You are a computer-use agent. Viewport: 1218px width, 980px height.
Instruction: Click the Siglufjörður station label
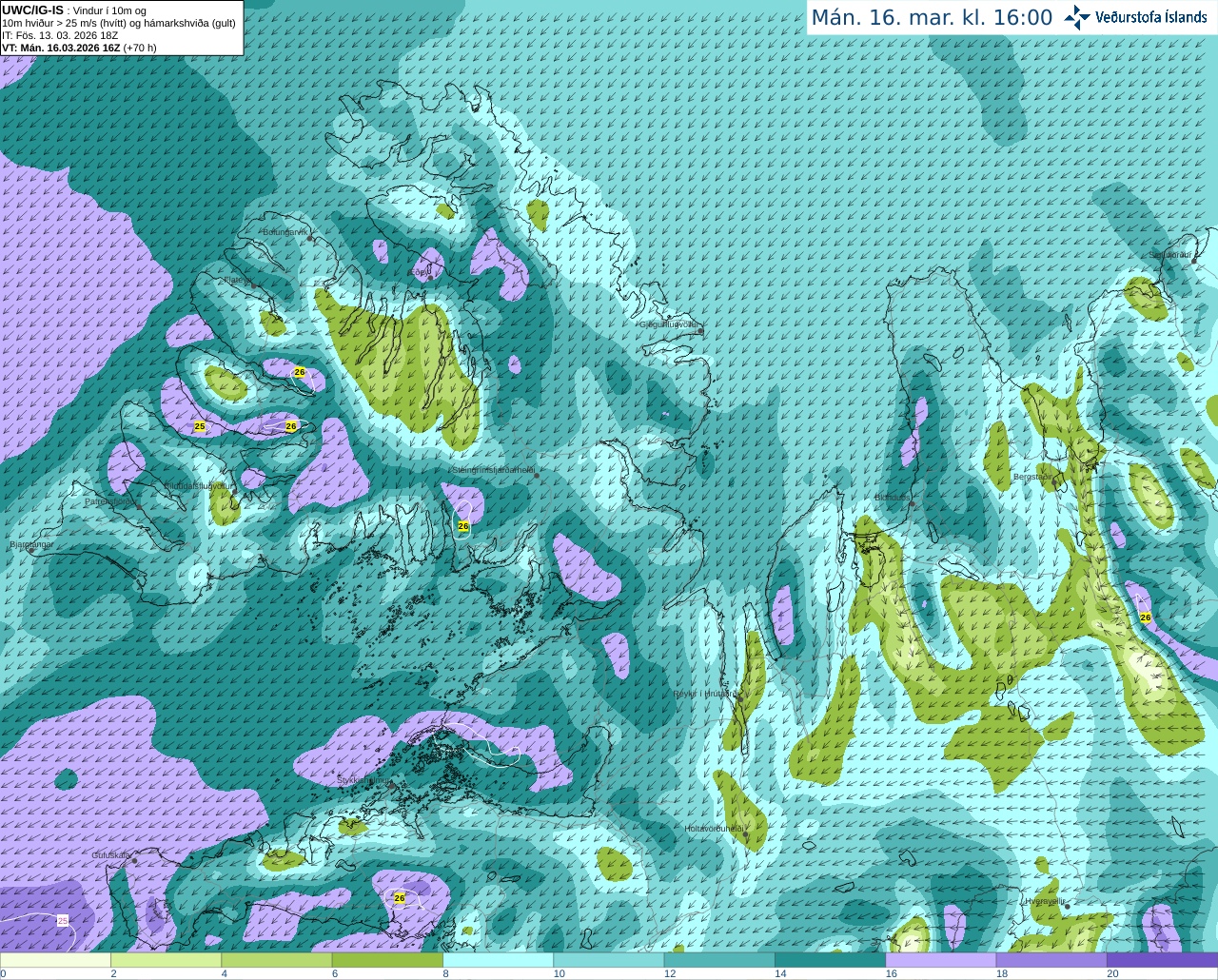pos(1170,255)
